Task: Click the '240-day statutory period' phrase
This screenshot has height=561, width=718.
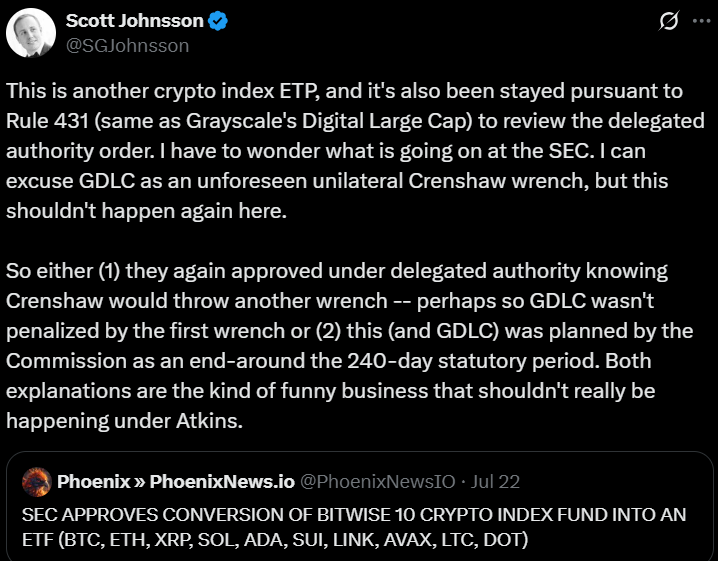Action: pyautogui.click(x=473, y=361)
